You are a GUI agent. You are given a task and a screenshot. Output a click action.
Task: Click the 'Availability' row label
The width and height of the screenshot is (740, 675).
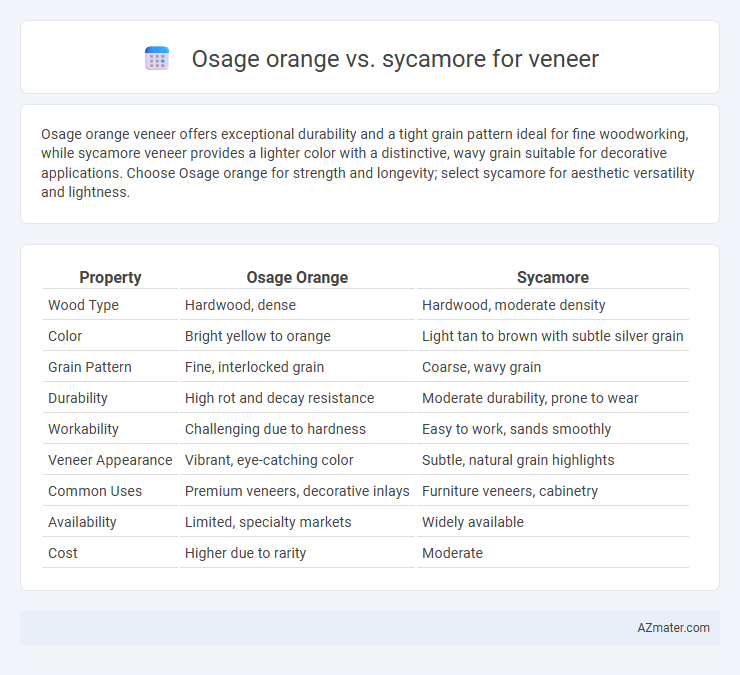pos(82,522)
